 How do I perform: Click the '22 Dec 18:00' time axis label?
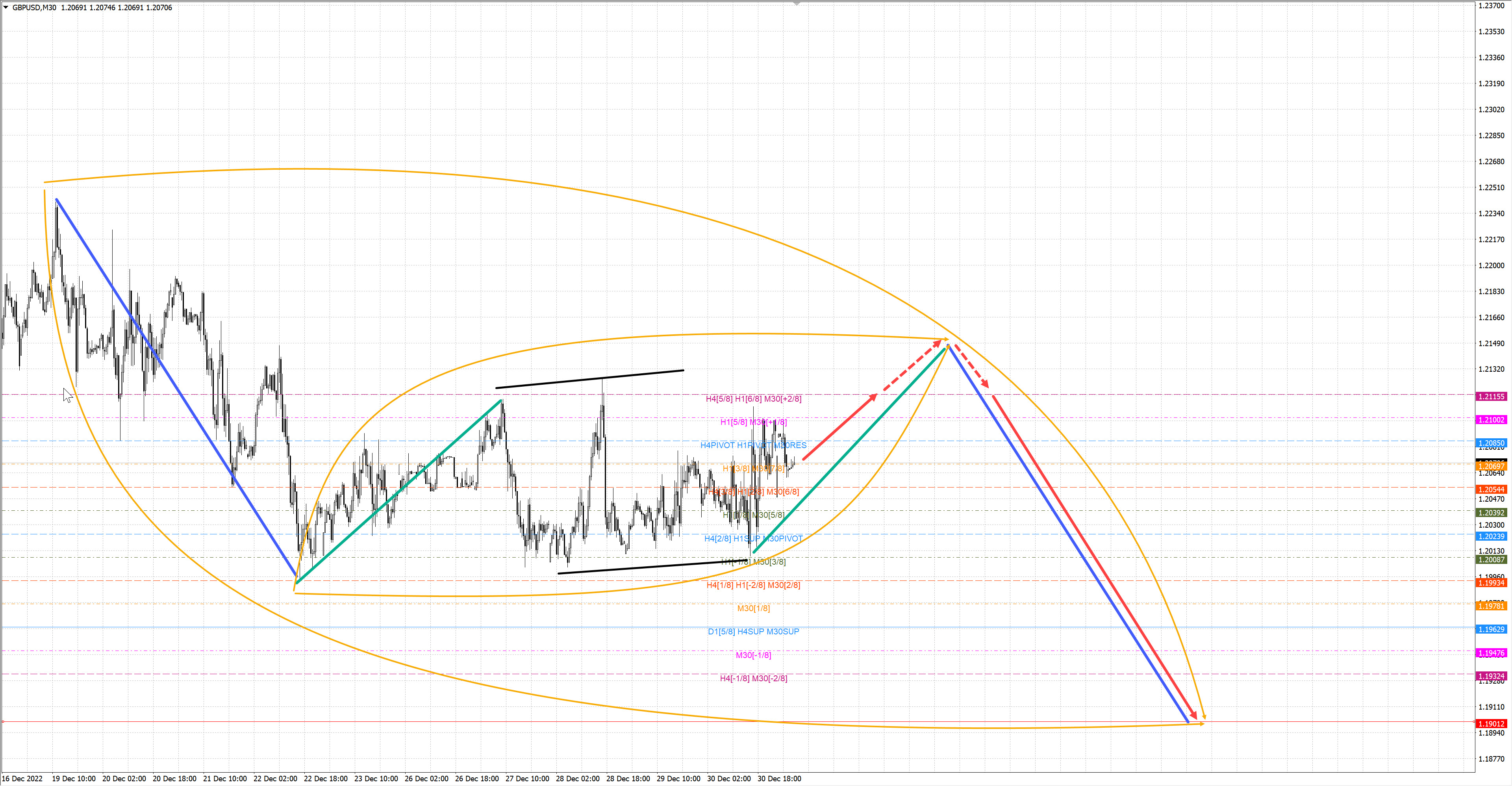(325, 779)
